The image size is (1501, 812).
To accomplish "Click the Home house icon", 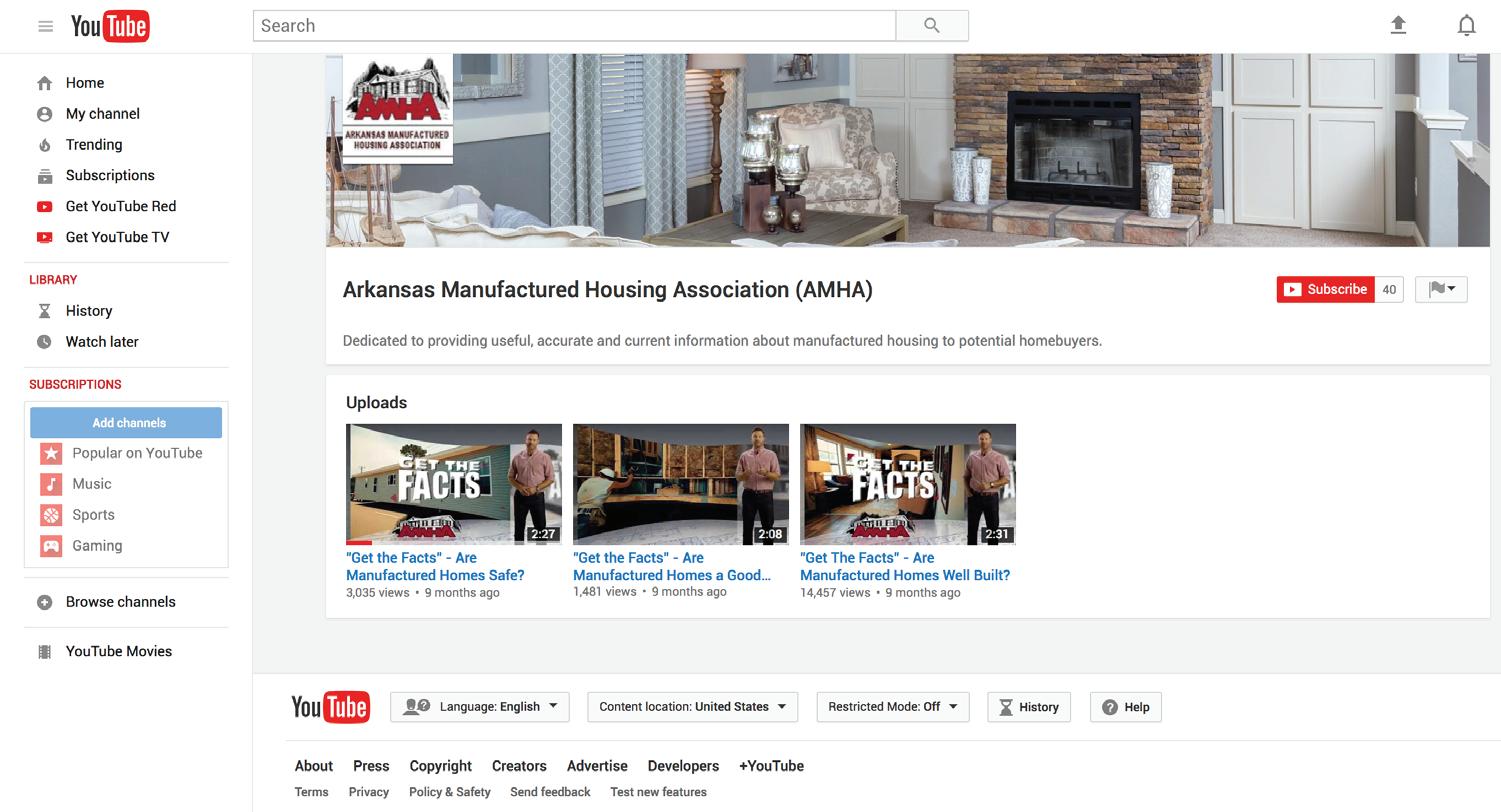I will pos(44,83).
